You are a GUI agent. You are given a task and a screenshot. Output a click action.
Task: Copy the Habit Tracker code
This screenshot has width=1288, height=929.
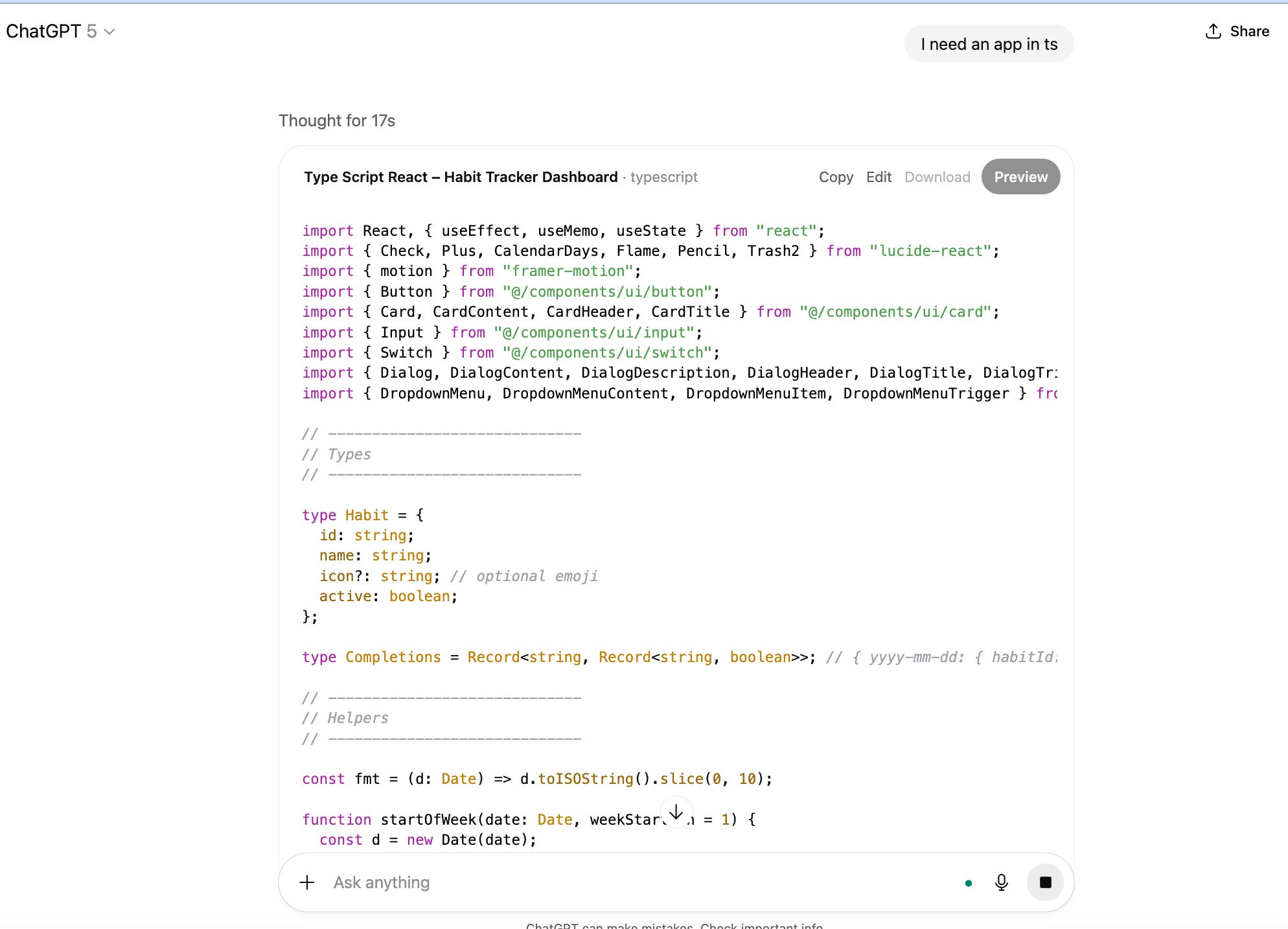(x=835, y=177)
